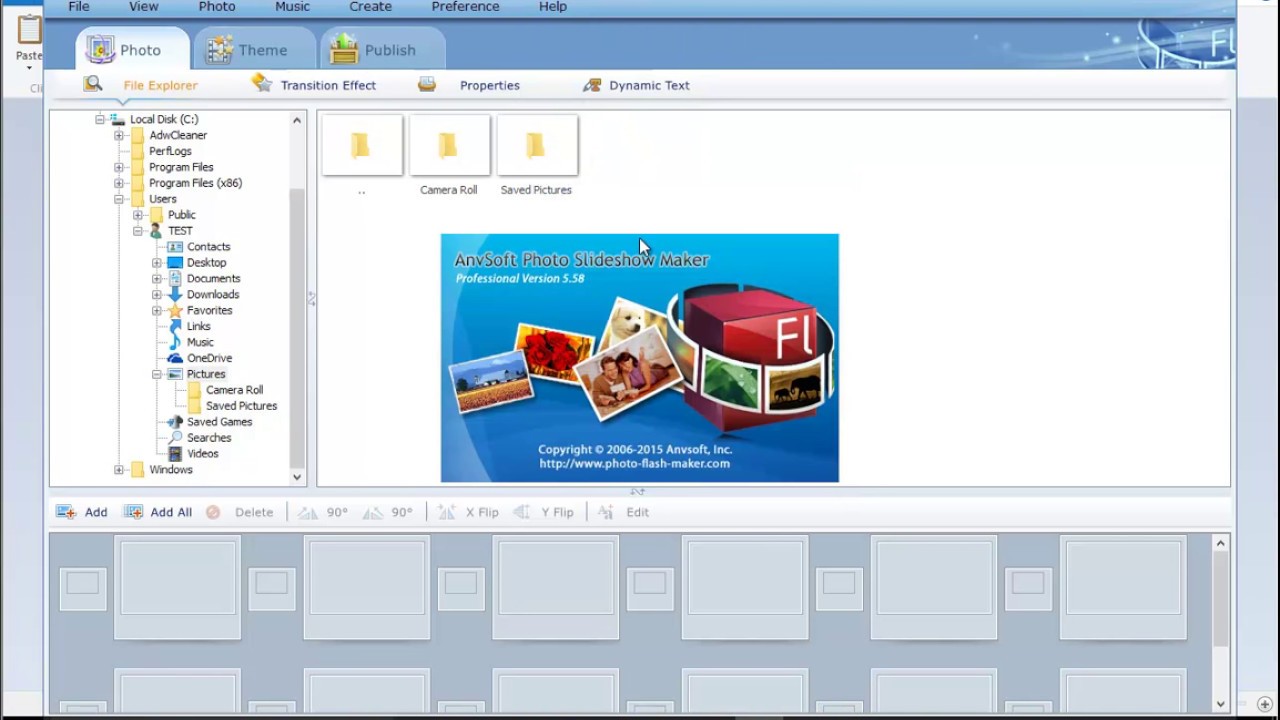1280x720 pixels.
Task: Open the Properties panel
Action: click(x=489, y=85)
